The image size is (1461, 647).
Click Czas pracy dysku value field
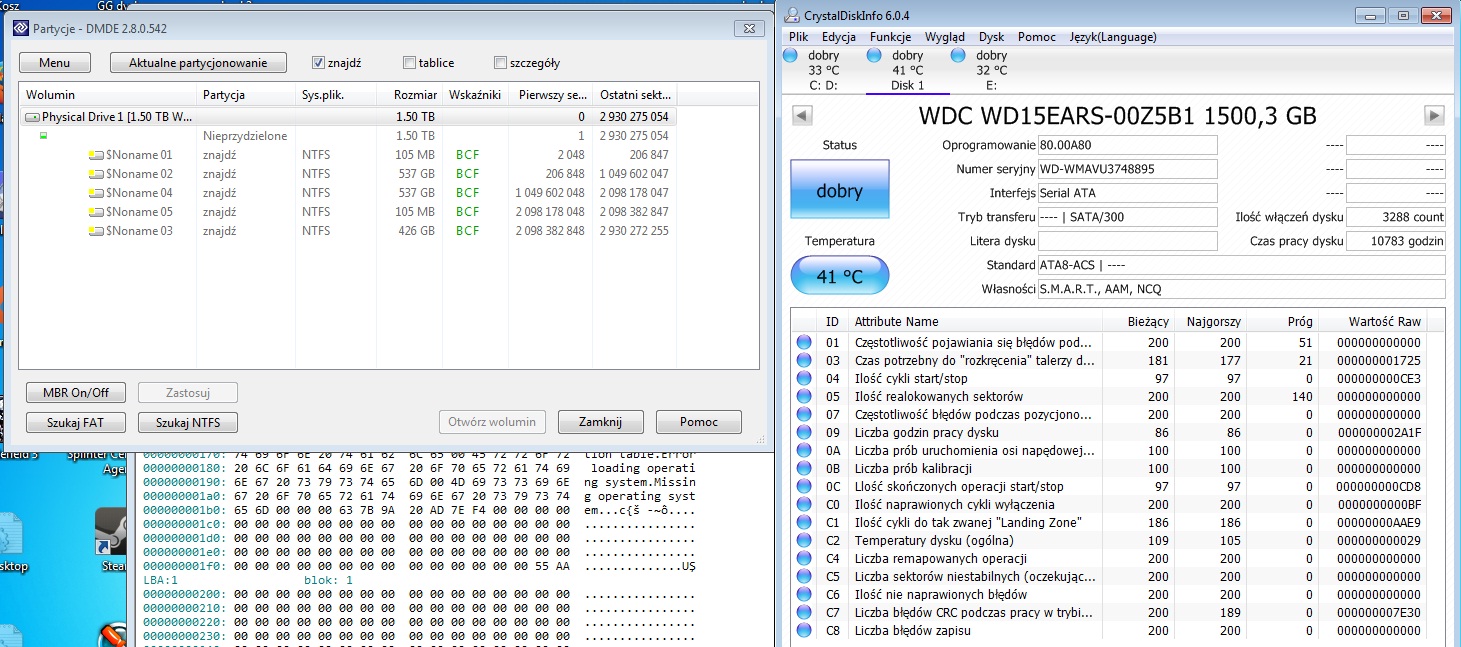pyautogui.click(x=1396, y=241)
